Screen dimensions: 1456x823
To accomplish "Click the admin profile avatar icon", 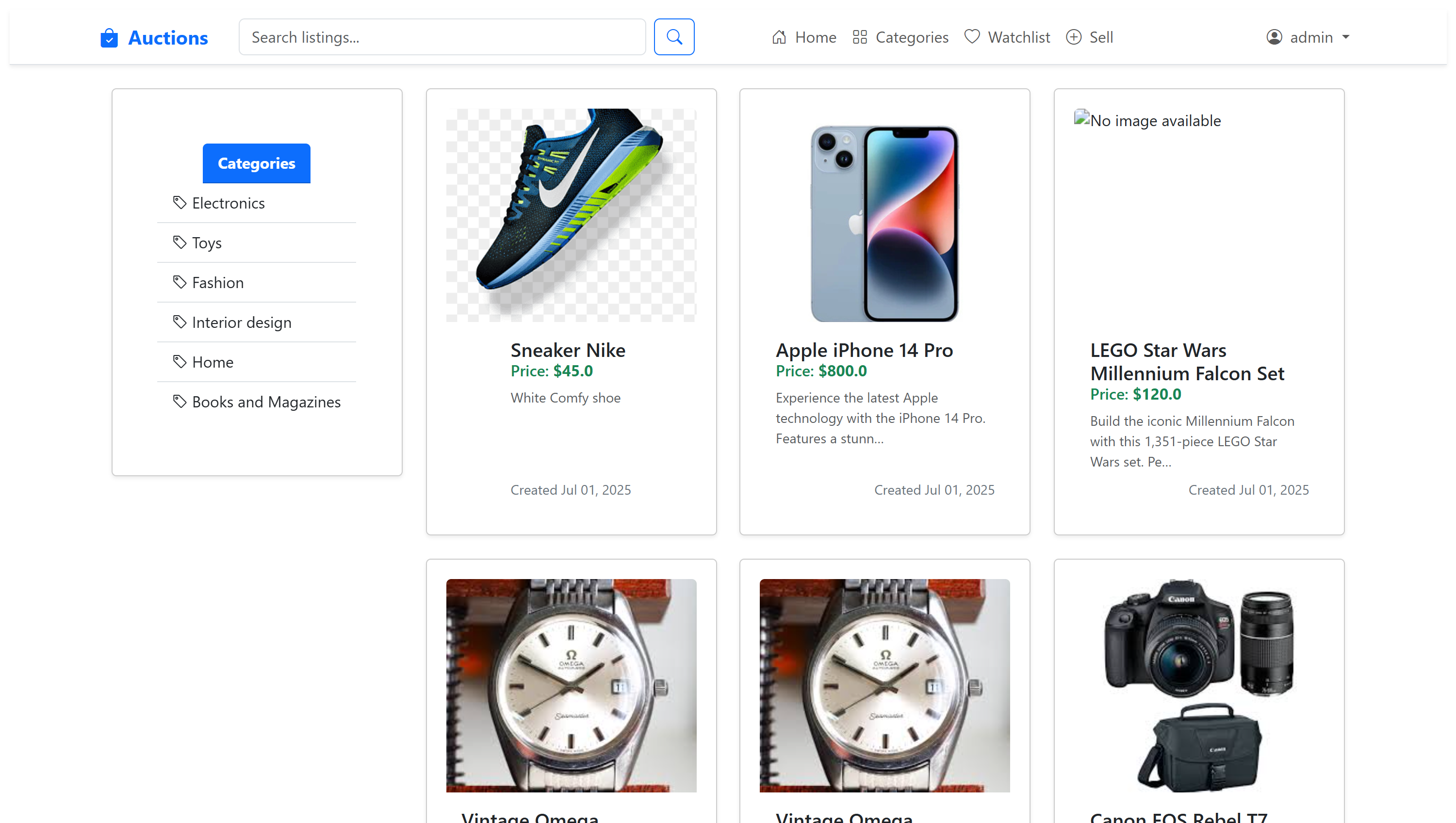I will (1274, 37).
